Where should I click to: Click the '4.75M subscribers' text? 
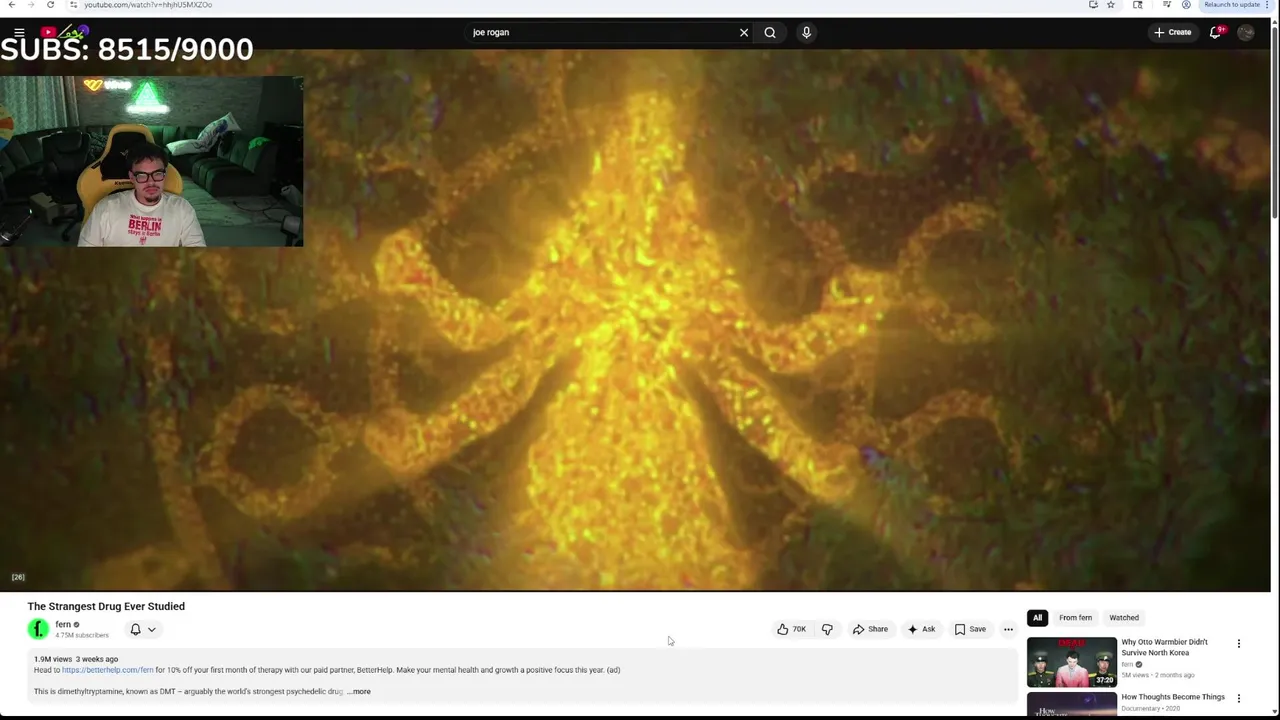[x=82, y=635]
